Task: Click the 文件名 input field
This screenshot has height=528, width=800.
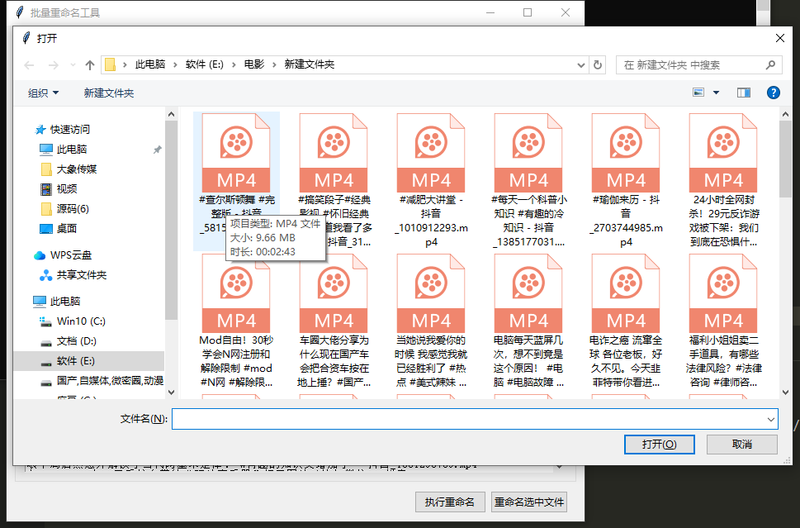Action: point(468,419)
